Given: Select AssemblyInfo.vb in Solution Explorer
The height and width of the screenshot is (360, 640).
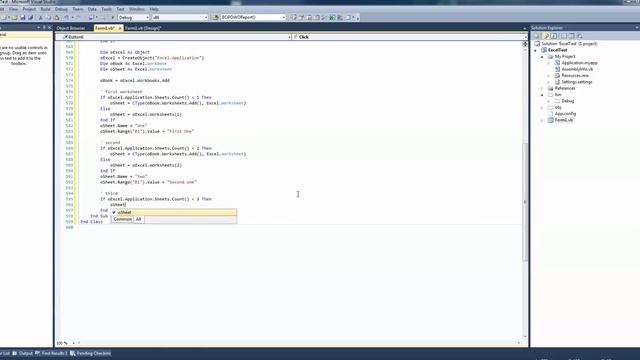Looking at the screenshot, I should (x=577, y=69).
